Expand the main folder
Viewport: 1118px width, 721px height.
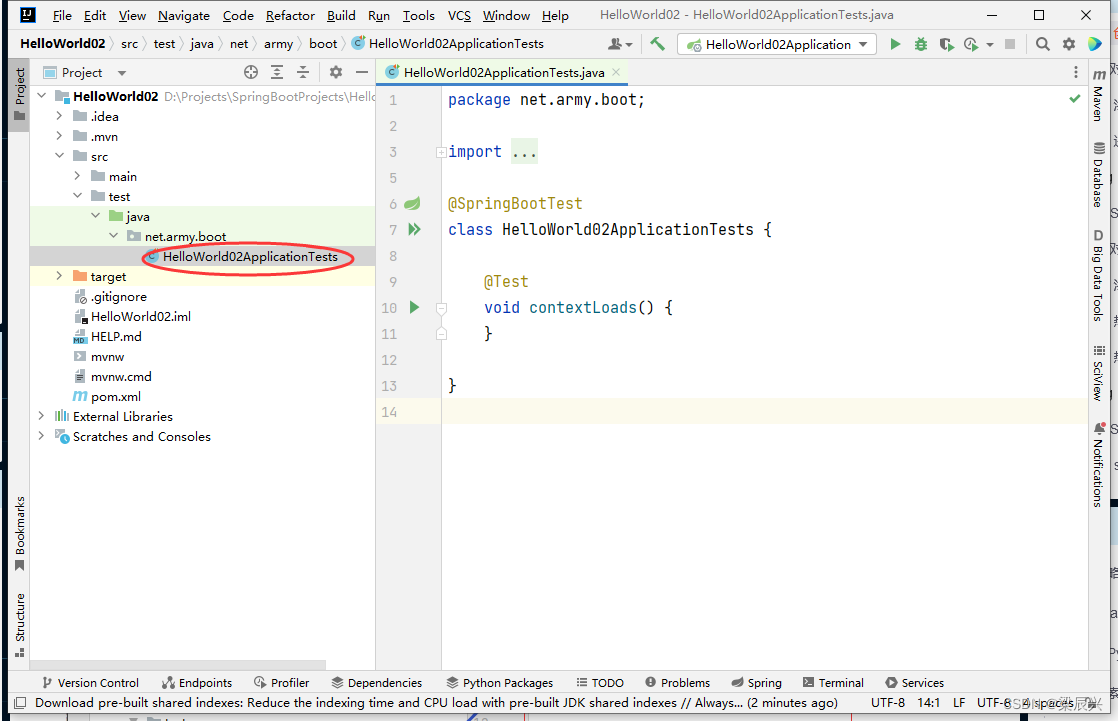[78, 175]
